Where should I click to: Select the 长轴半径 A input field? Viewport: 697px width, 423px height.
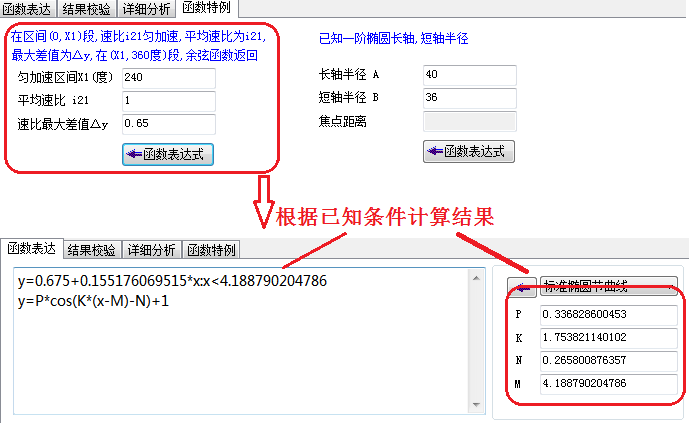pyautogui.click(x=468, y=75)
